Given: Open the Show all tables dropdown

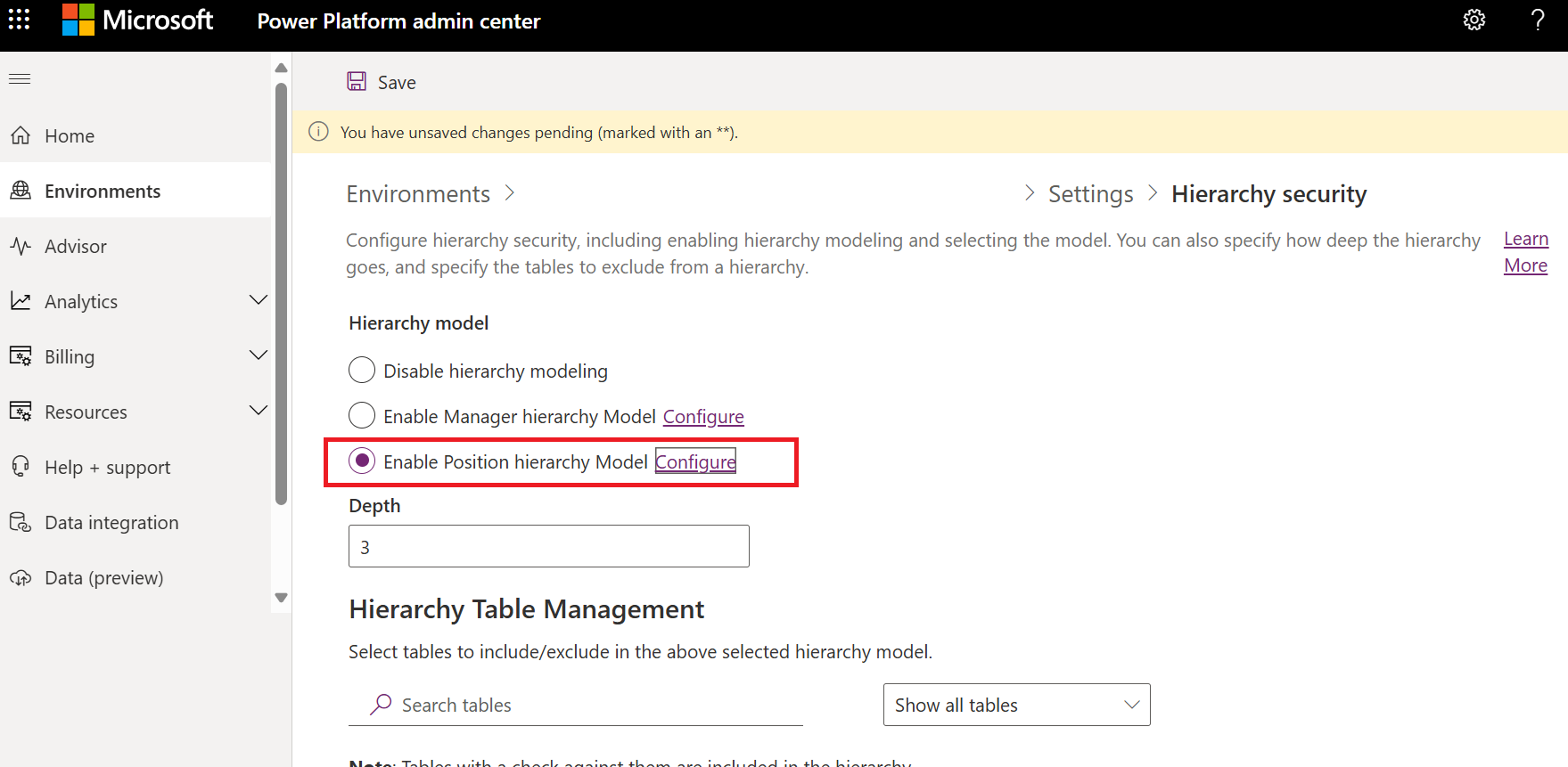Looking at the screenshot, I should click(1016, 704).
